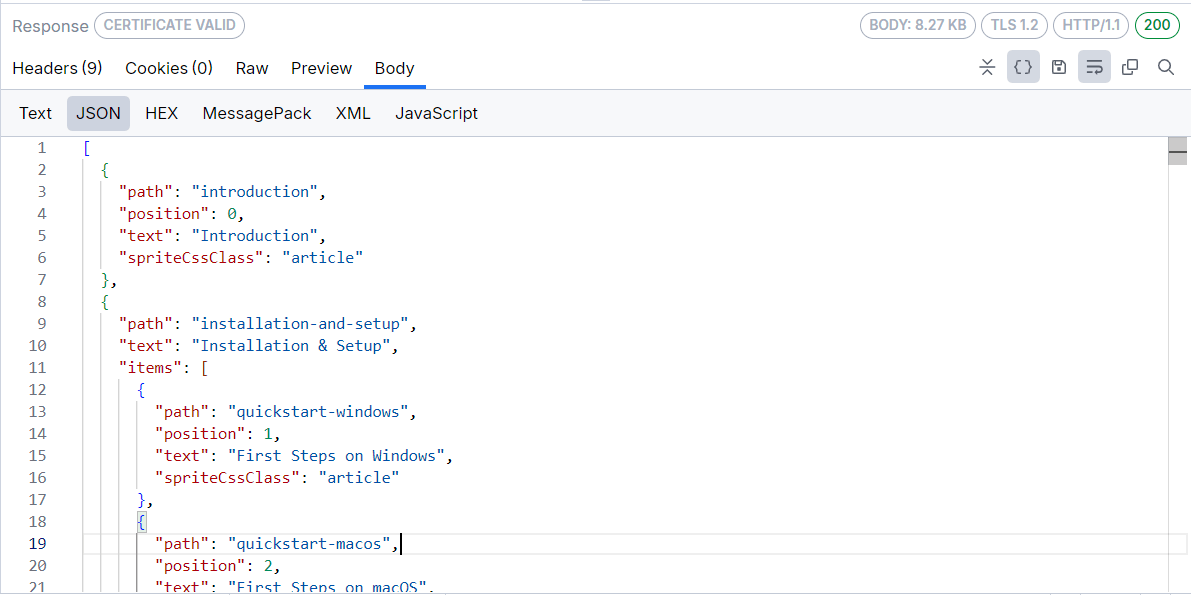This screenshot has width=1191, height=595.
Task: Search within the response body
Action: click(1166, 67)
